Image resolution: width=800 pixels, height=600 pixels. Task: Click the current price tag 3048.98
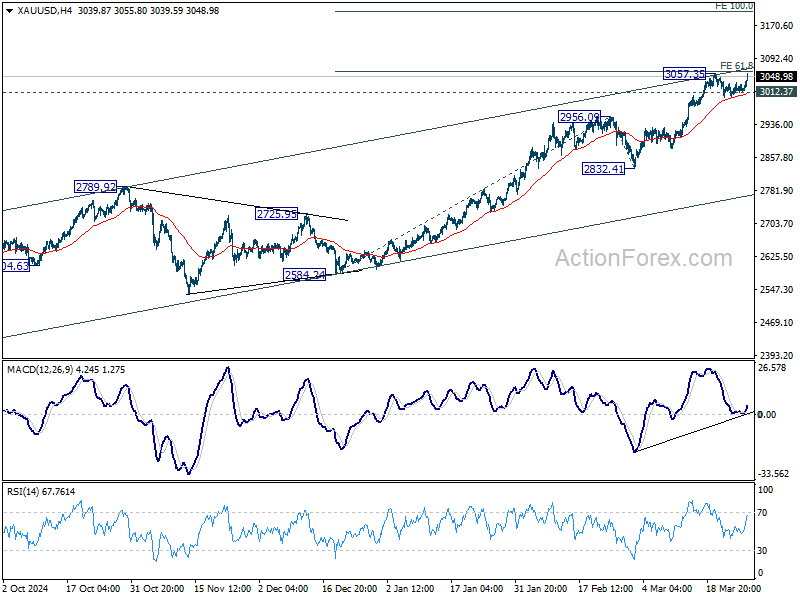(x=776, y=77)
